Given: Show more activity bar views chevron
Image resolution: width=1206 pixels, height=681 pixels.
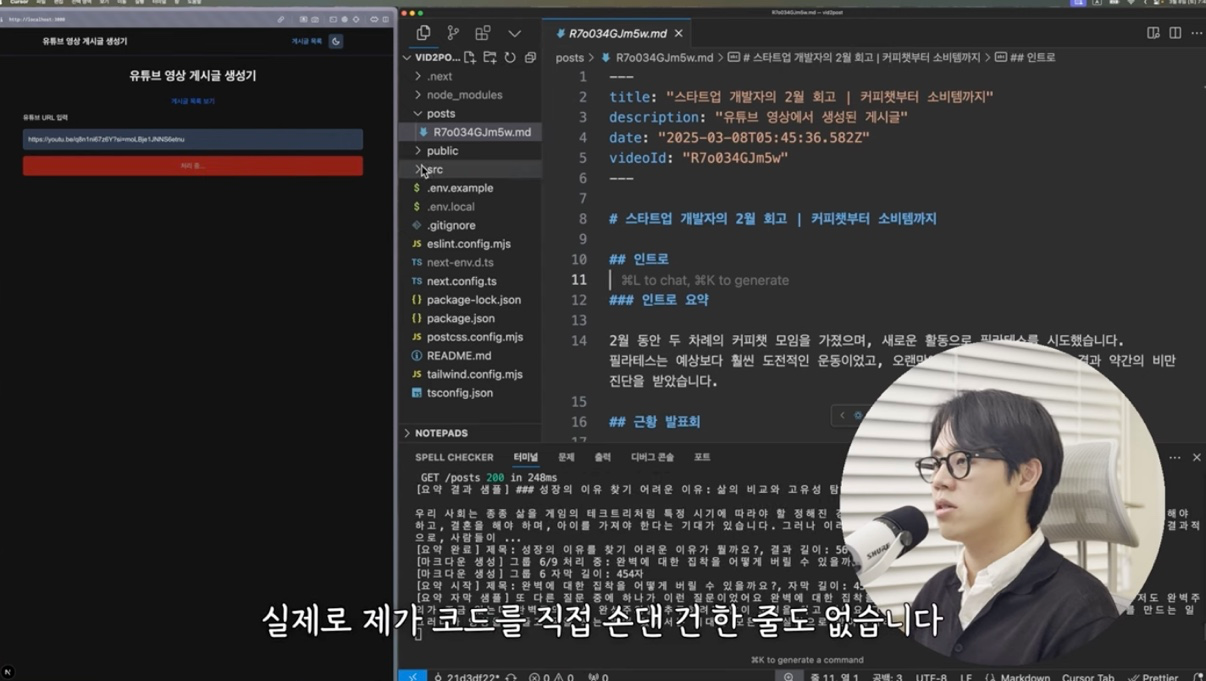Looking at the screenshot, I should pos(514,33).
